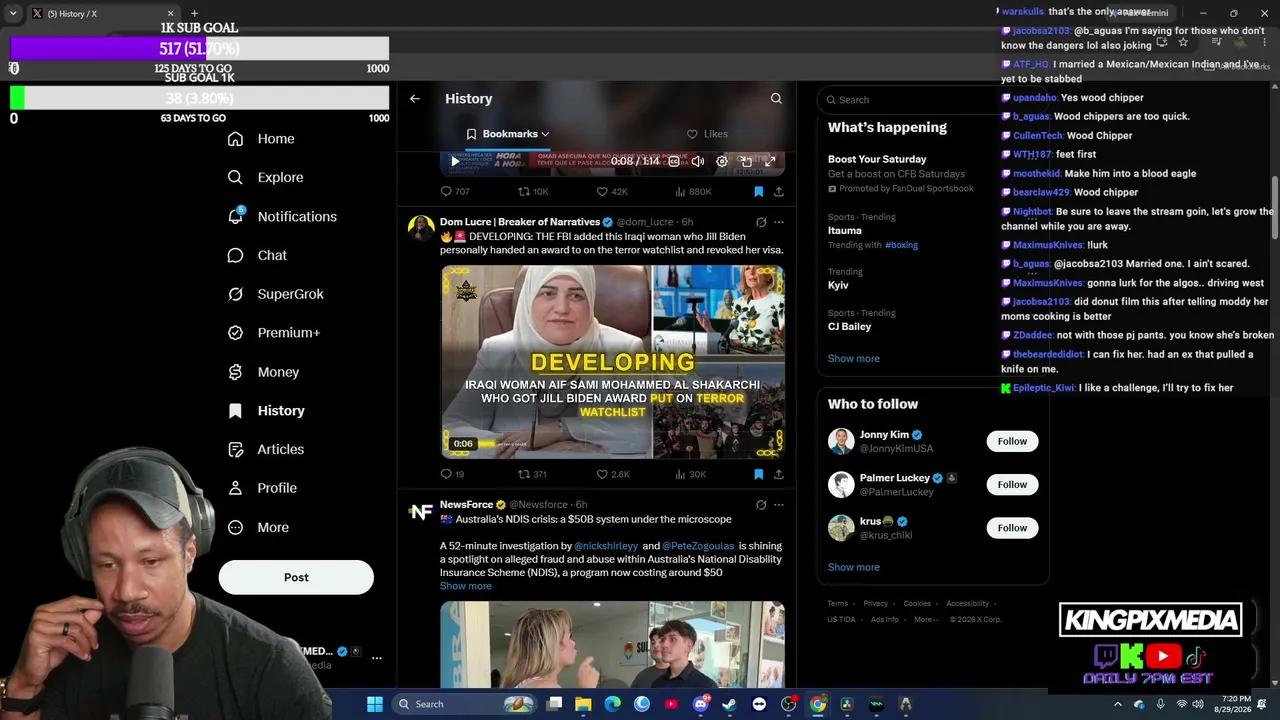Viewport: 1280px width, 720px height.
Task: Mute the video using the volume icon
Action: [x=697, y=161]
